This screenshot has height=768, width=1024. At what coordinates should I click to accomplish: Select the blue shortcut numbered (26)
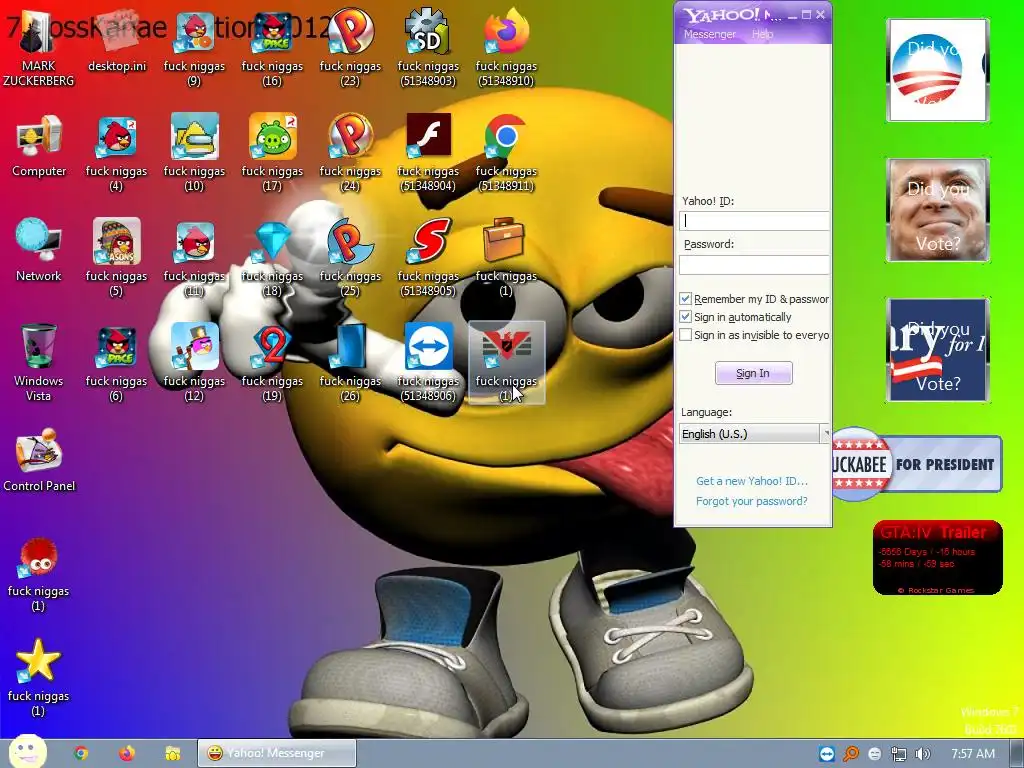tap(350, 362)
